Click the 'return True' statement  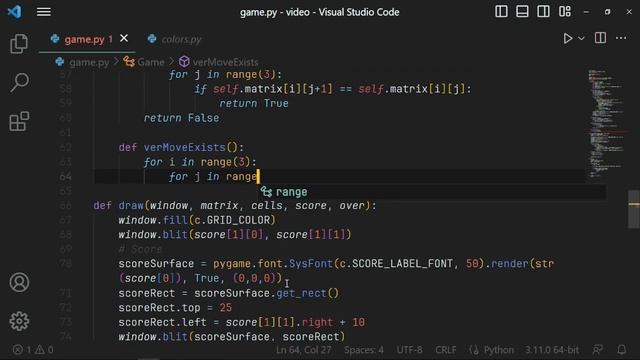(x=254, y=104)
